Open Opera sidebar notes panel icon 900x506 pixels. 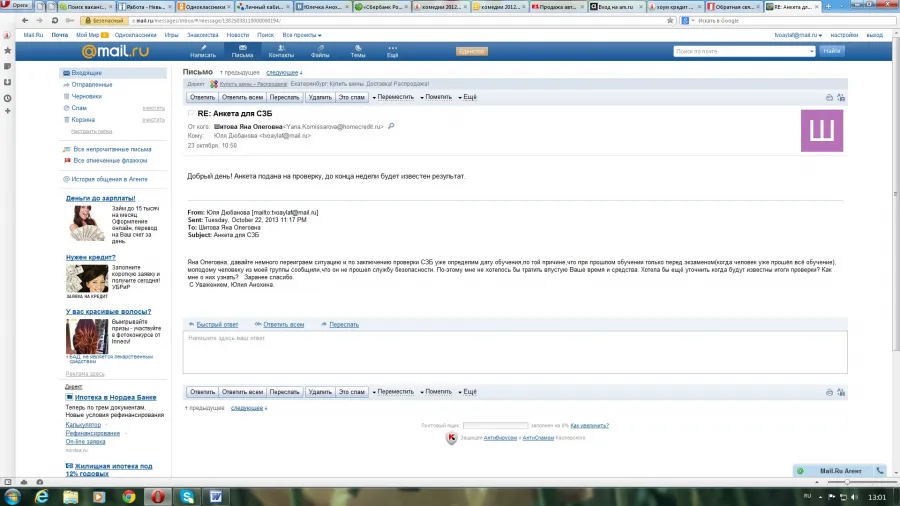7,67
